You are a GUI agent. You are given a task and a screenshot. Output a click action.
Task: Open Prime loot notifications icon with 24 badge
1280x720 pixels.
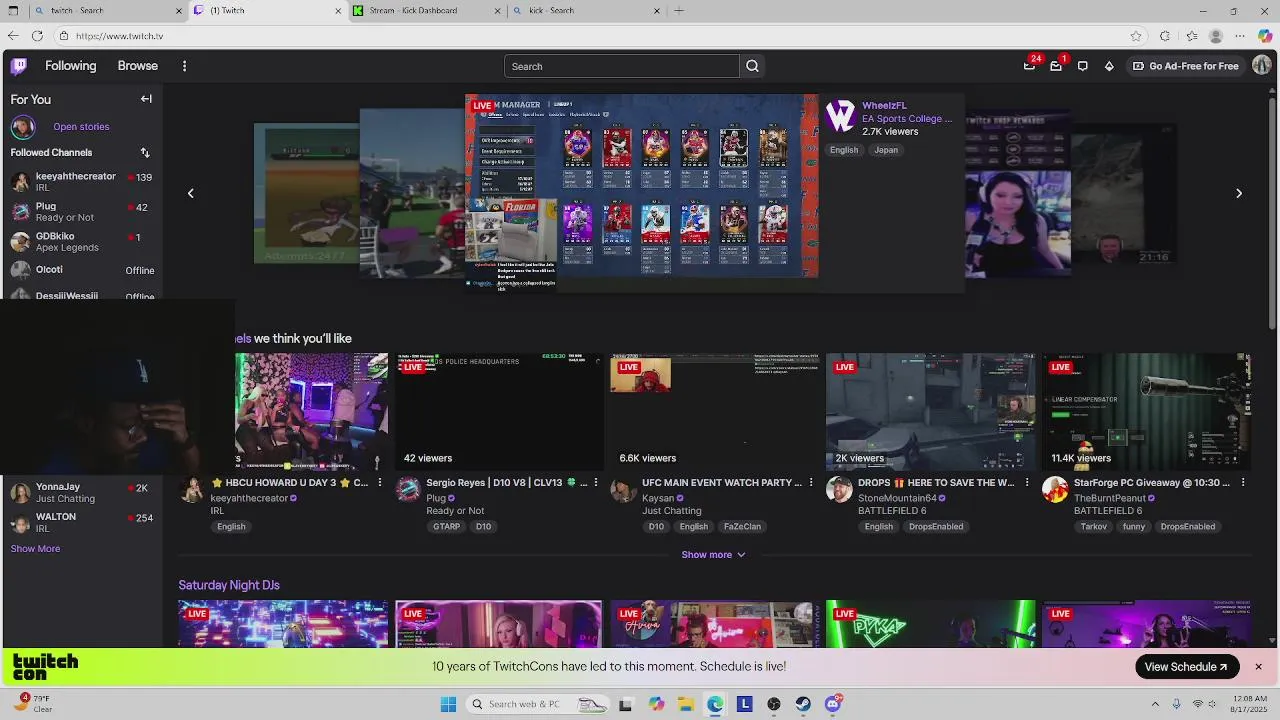[x=1030, y=66]
